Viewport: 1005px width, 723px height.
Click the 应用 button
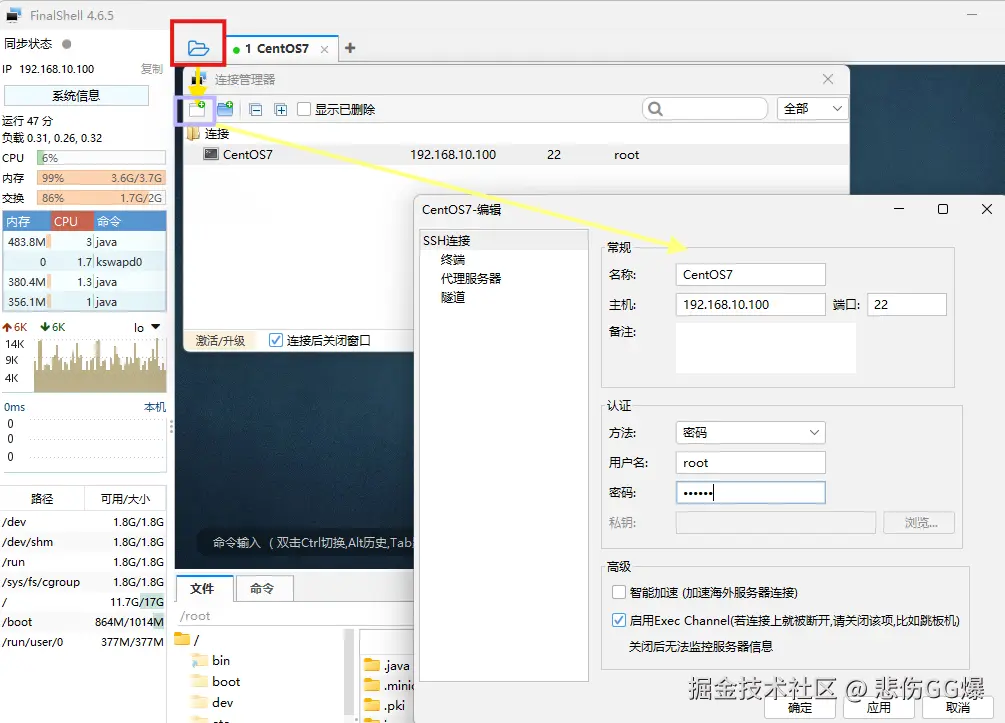point(878,708)
